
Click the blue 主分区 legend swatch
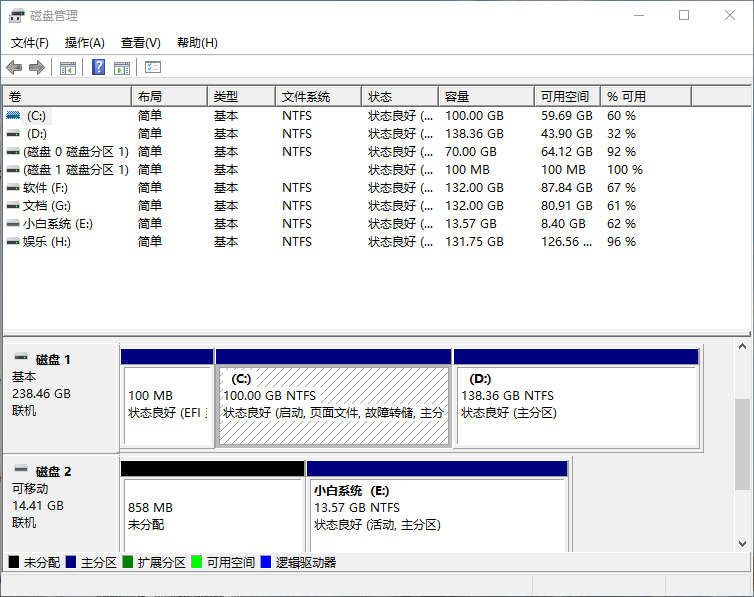click(x=71, y=563)
